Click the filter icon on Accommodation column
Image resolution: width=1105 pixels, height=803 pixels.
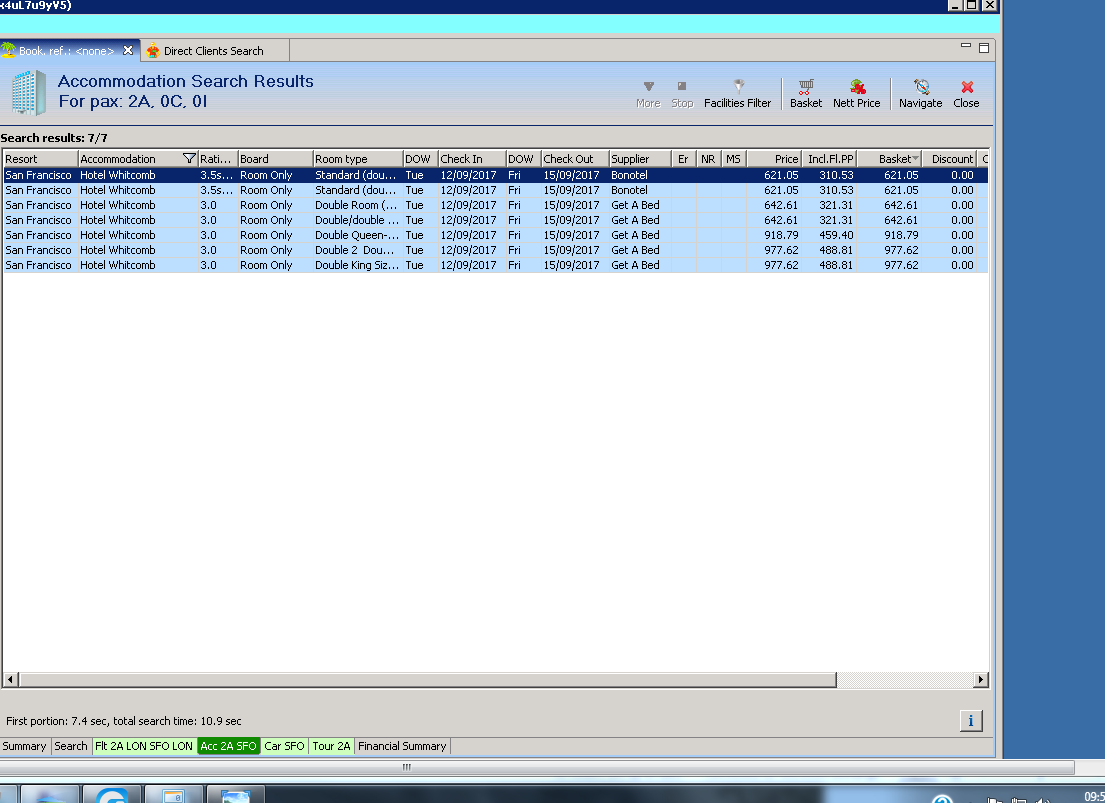click(189, 159)
